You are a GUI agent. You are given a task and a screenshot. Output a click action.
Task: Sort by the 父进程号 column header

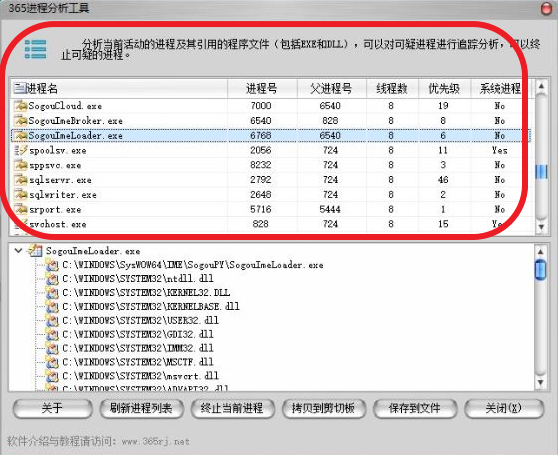332,88
